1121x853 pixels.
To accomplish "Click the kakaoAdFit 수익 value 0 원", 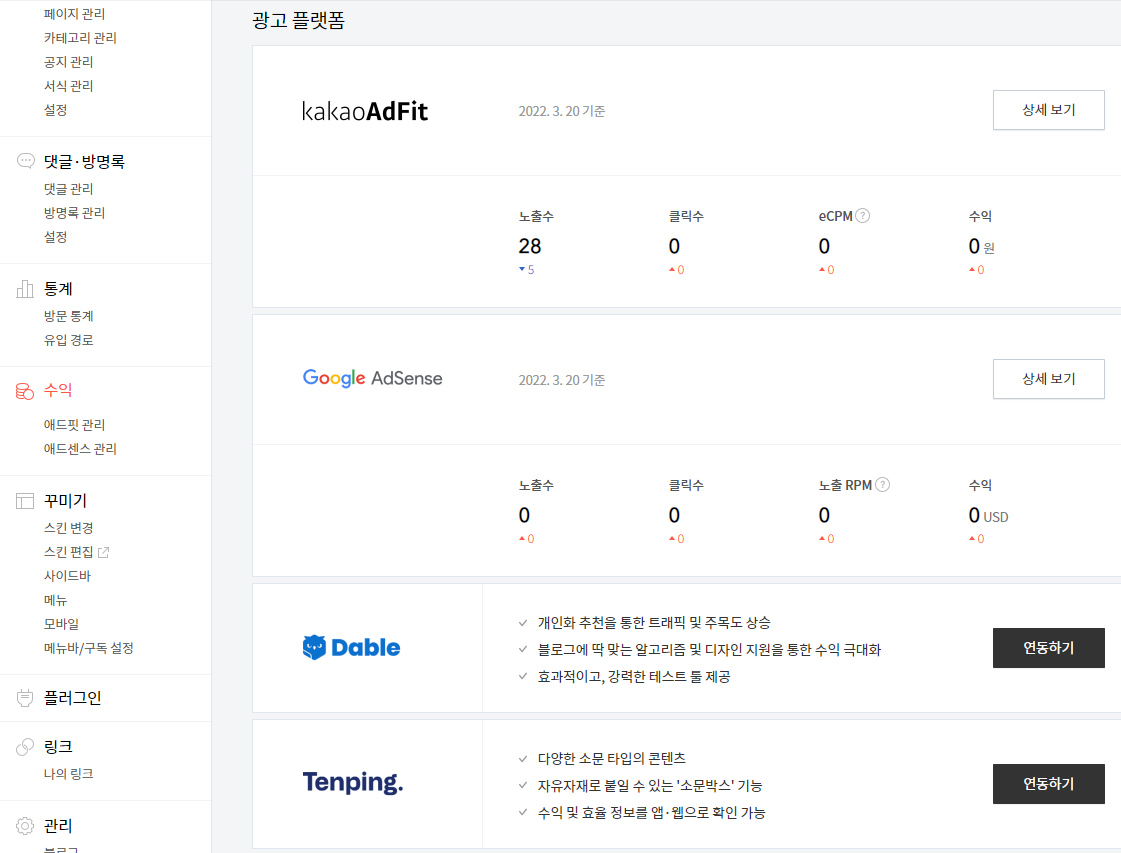I will pos(982,247).
